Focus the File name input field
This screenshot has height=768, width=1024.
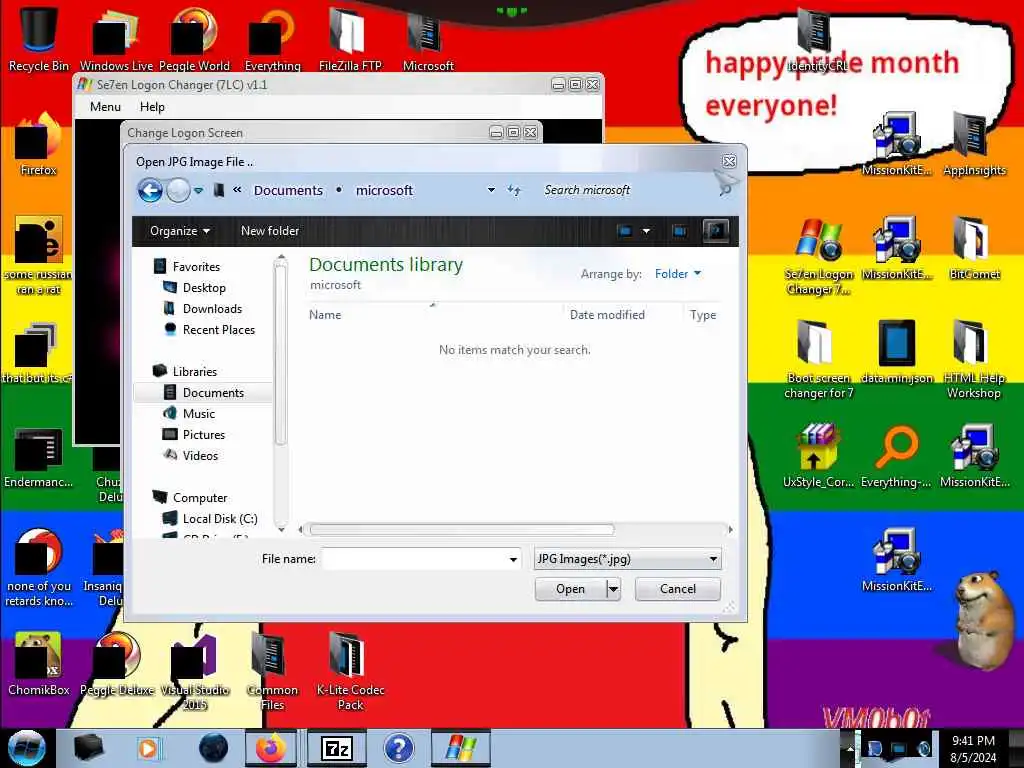(415, 559)
